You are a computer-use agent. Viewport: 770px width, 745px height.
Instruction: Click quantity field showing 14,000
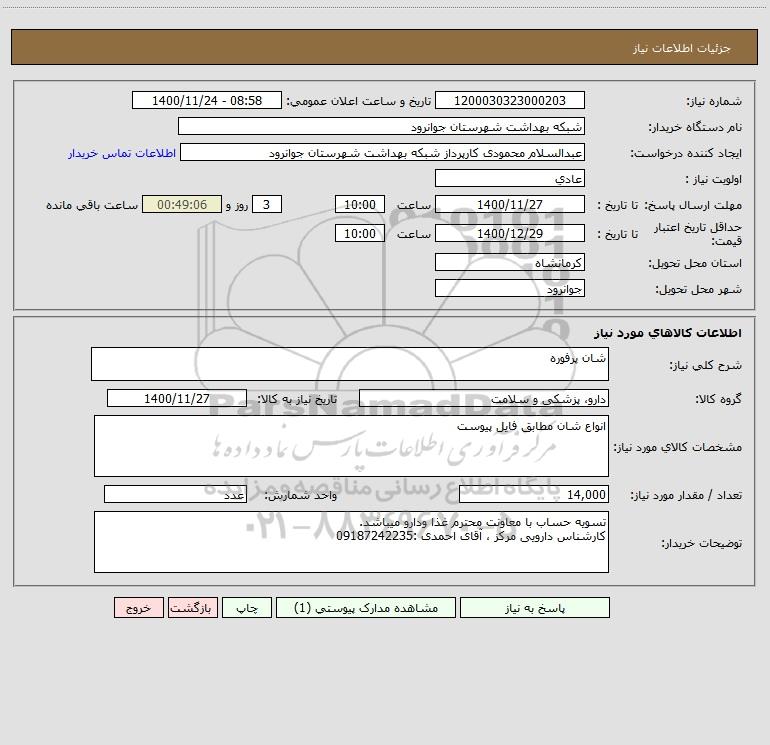(534, 494)
